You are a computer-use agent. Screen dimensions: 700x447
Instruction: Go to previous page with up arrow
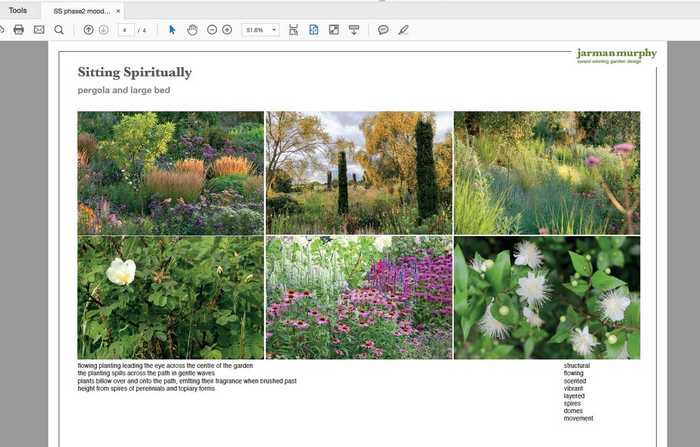(88, 30)
